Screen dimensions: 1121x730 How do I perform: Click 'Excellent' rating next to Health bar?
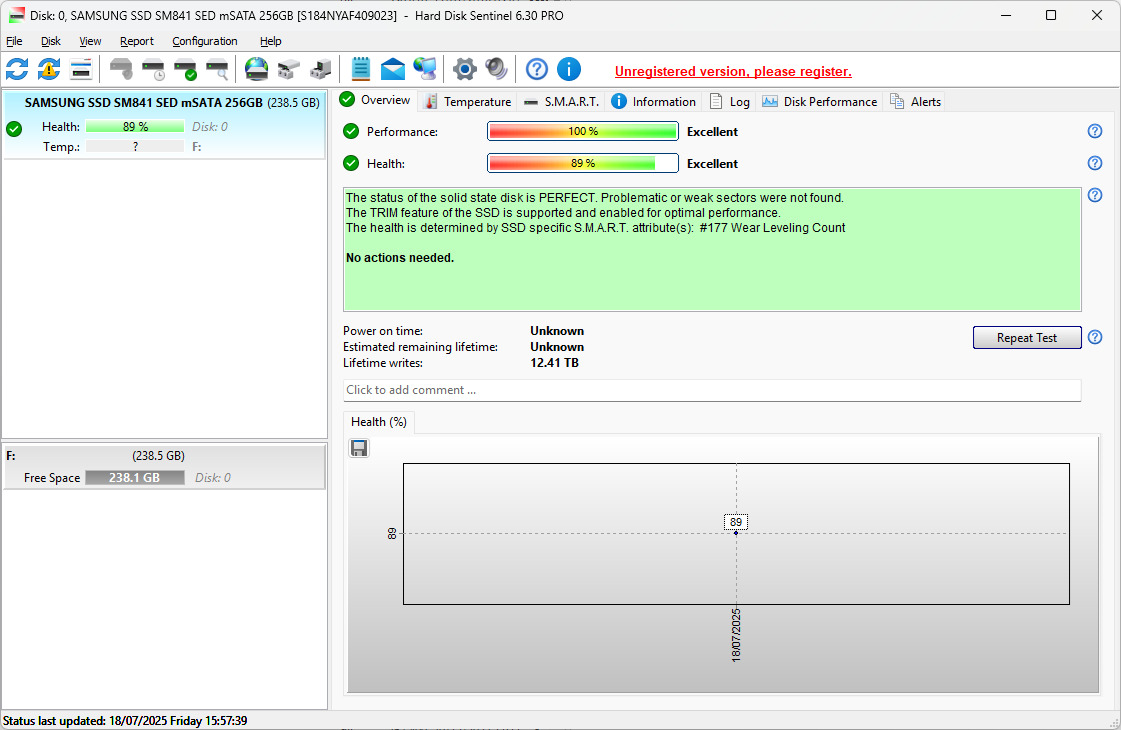(x=712, y=164)
